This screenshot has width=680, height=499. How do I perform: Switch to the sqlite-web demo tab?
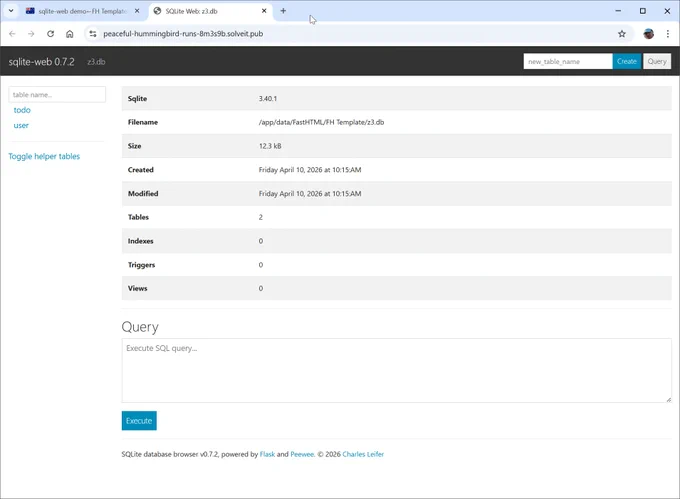[82, 11]
